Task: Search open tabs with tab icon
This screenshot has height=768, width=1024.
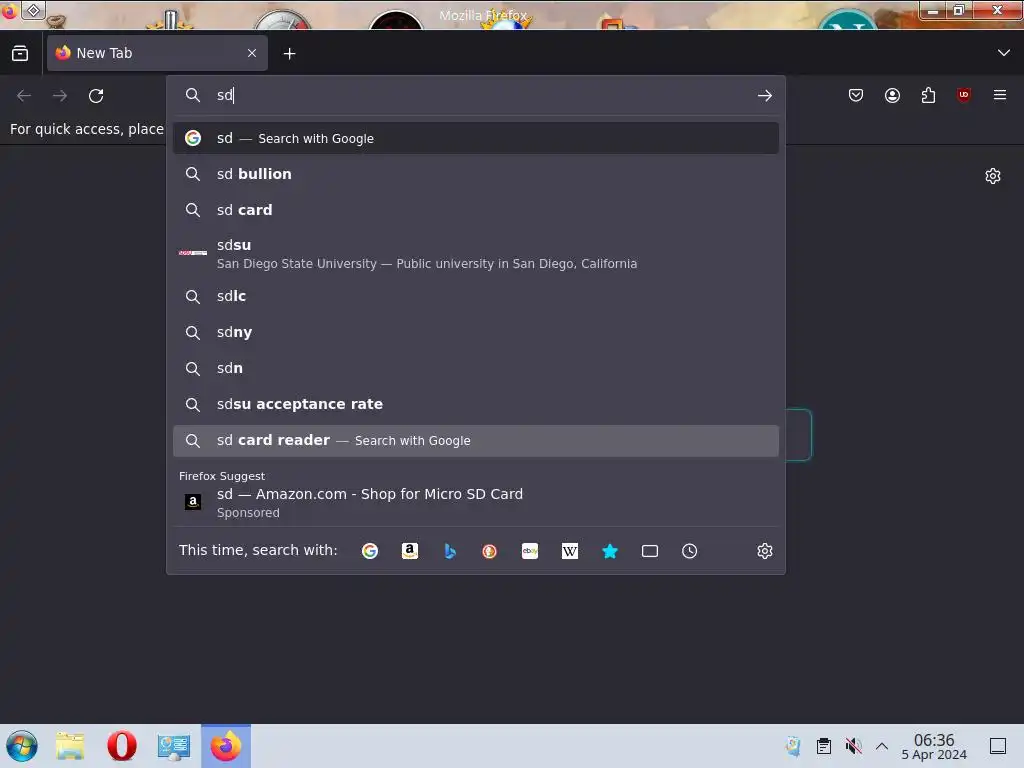Action: coord(650,551)
